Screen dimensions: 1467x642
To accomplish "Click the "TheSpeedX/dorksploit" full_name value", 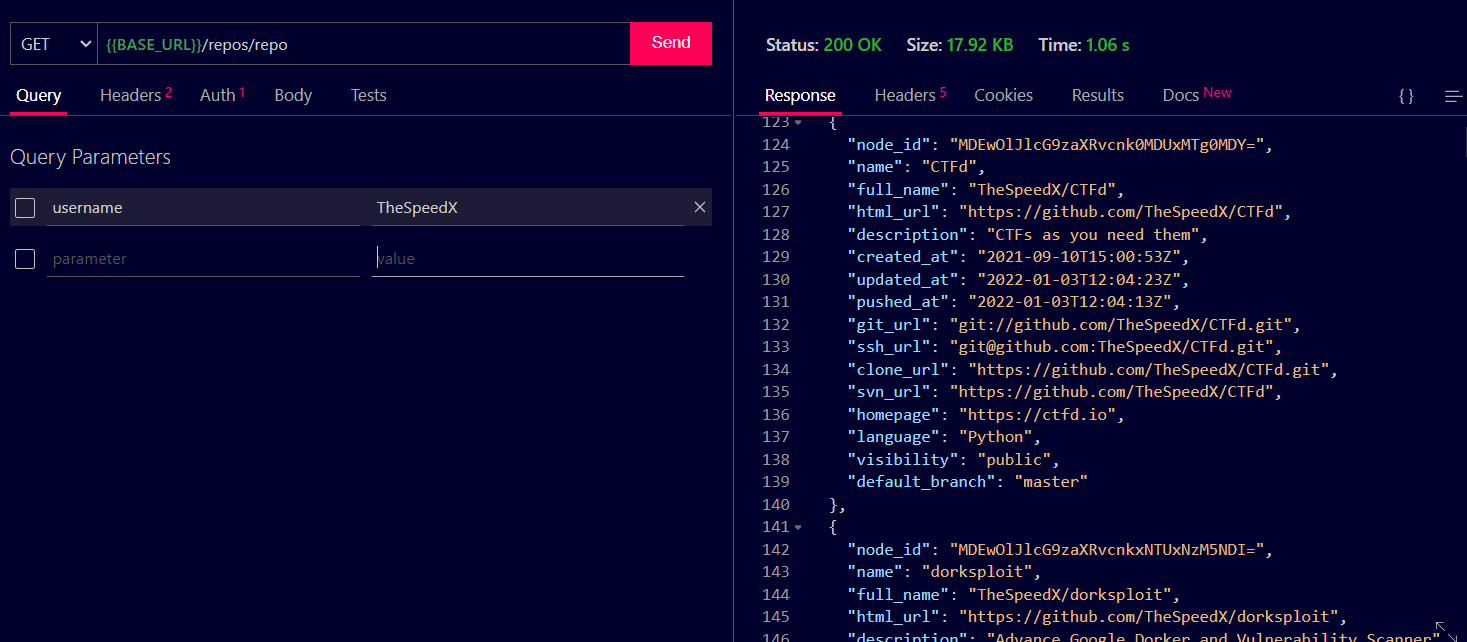I will (1070, 594).
